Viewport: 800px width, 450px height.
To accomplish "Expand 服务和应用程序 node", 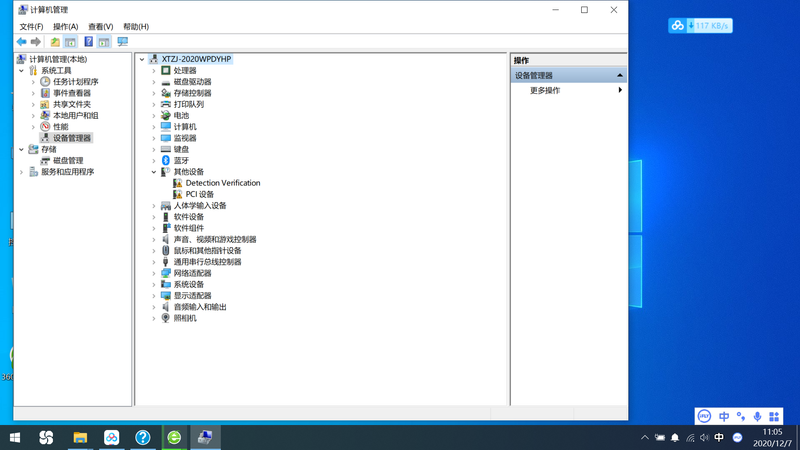I will point(21,172).
